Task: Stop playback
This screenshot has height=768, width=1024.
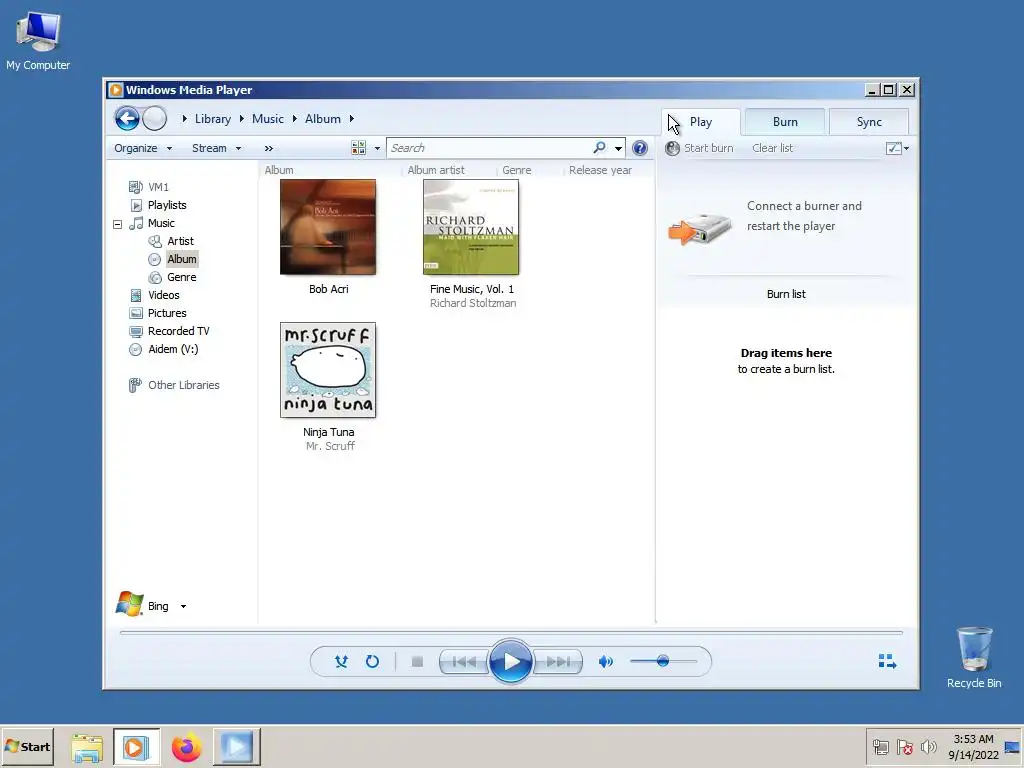Action: click(x=417, y=662)
